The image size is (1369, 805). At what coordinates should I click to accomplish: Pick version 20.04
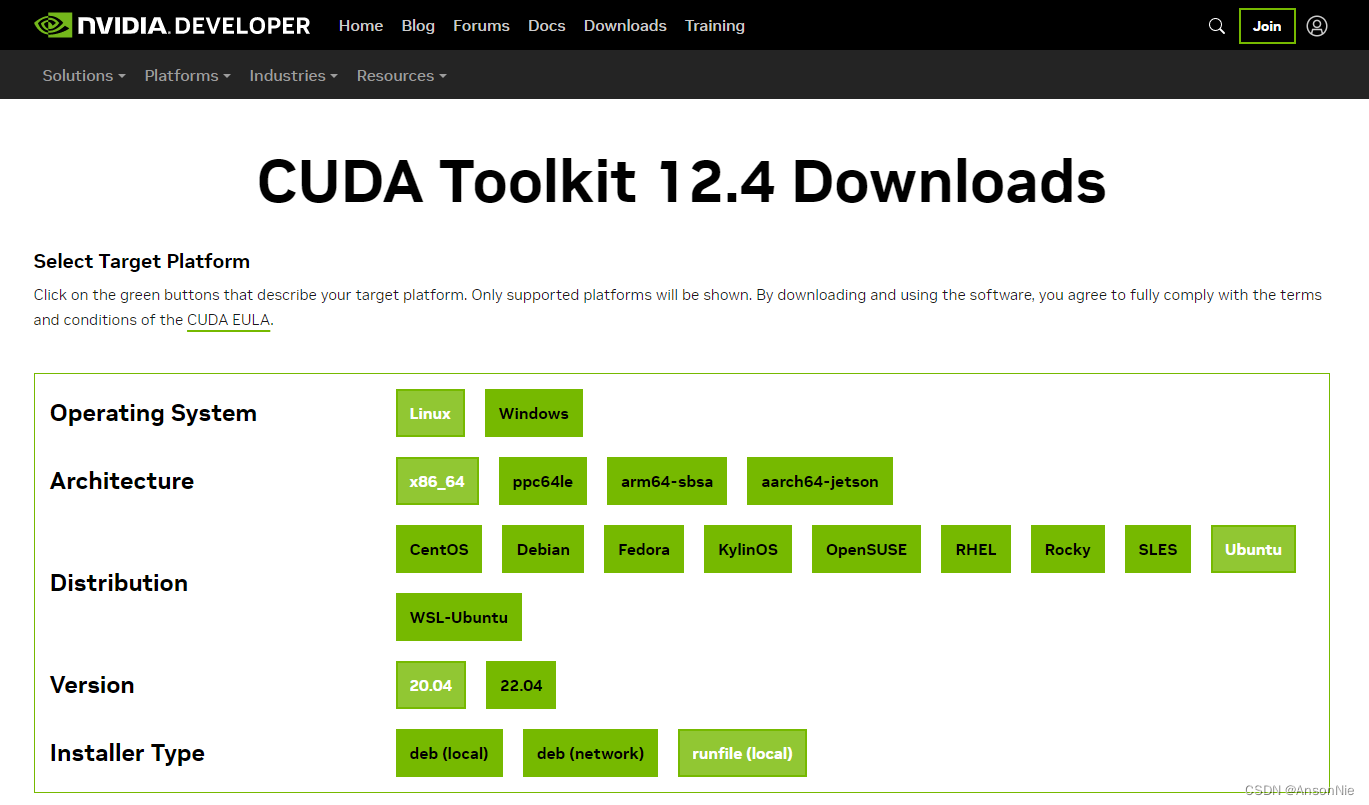point(431,685)
